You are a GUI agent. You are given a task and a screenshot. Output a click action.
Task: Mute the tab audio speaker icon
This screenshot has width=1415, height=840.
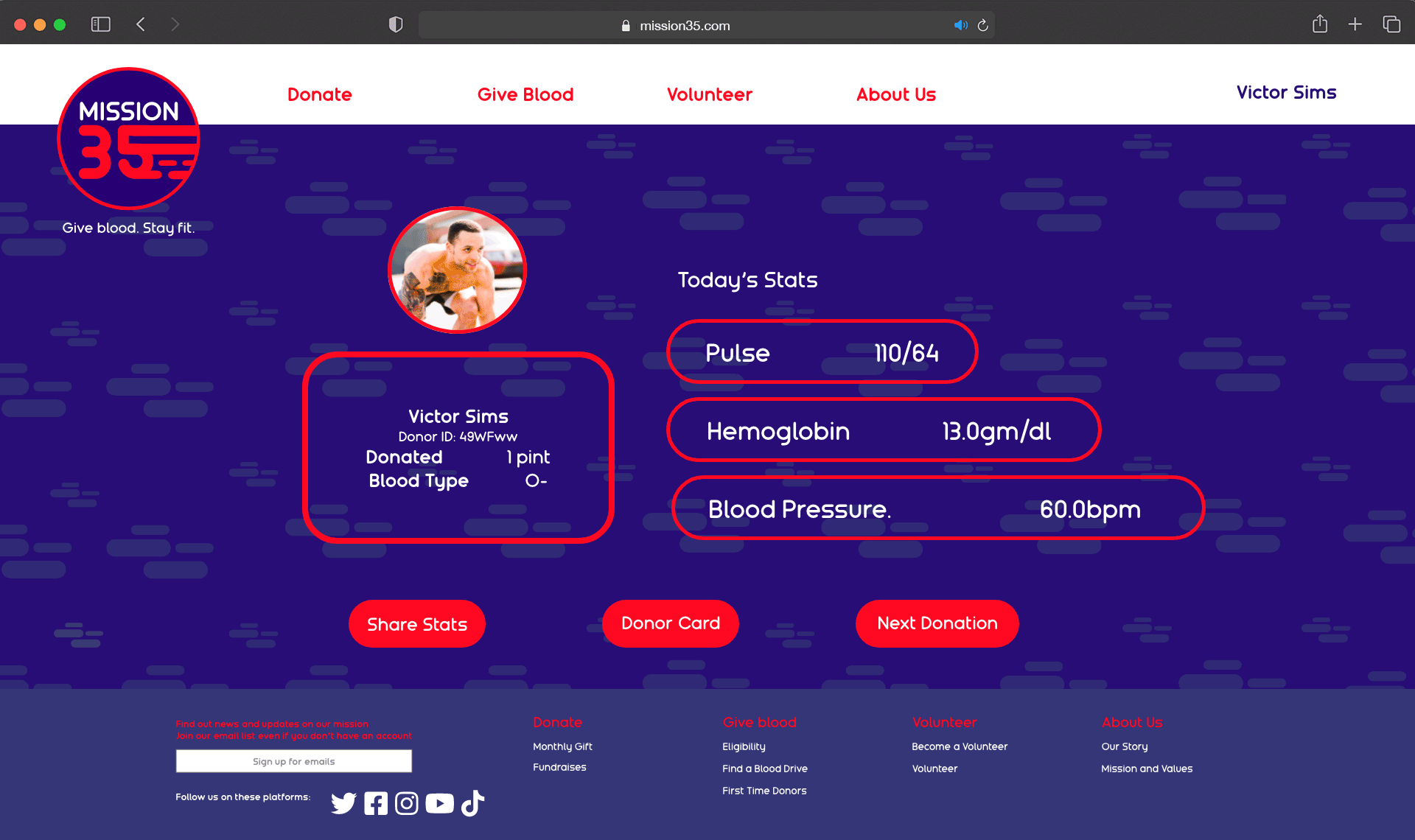(x=960, y=25)
